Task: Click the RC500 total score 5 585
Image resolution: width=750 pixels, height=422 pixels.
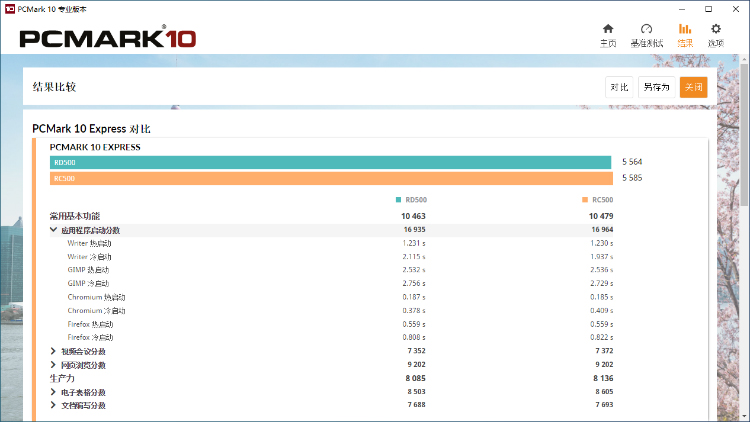Action: [632, 178]
